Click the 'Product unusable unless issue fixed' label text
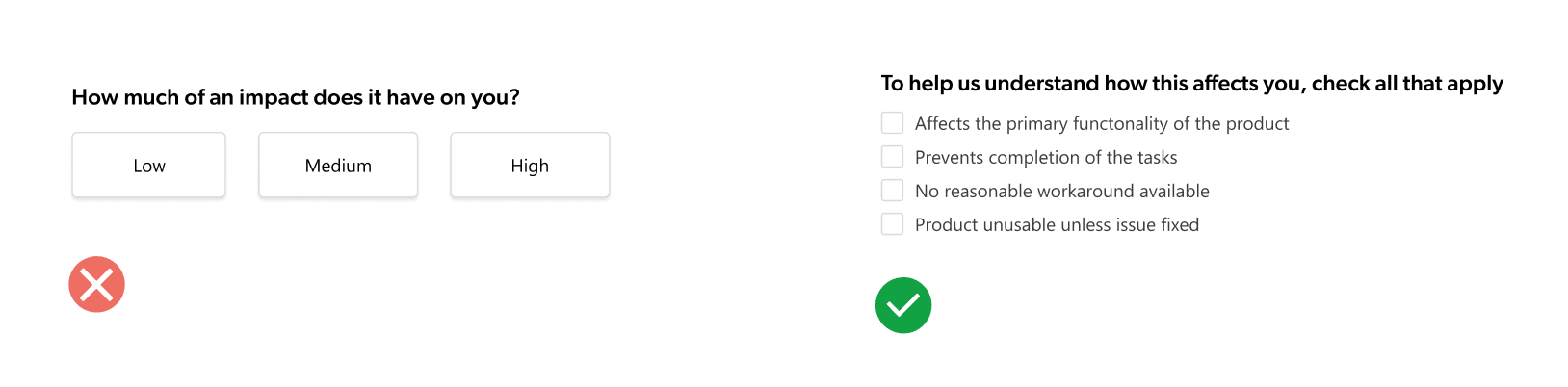The width and height of the screenshot is (1568, 387). (x=1057, y=224)
